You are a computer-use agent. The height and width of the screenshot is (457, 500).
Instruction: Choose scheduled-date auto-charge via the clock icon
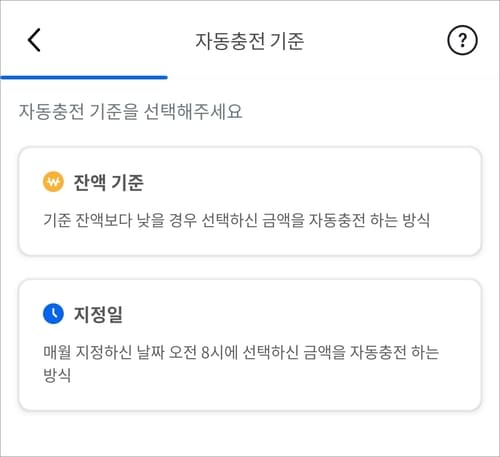(53, 314)
